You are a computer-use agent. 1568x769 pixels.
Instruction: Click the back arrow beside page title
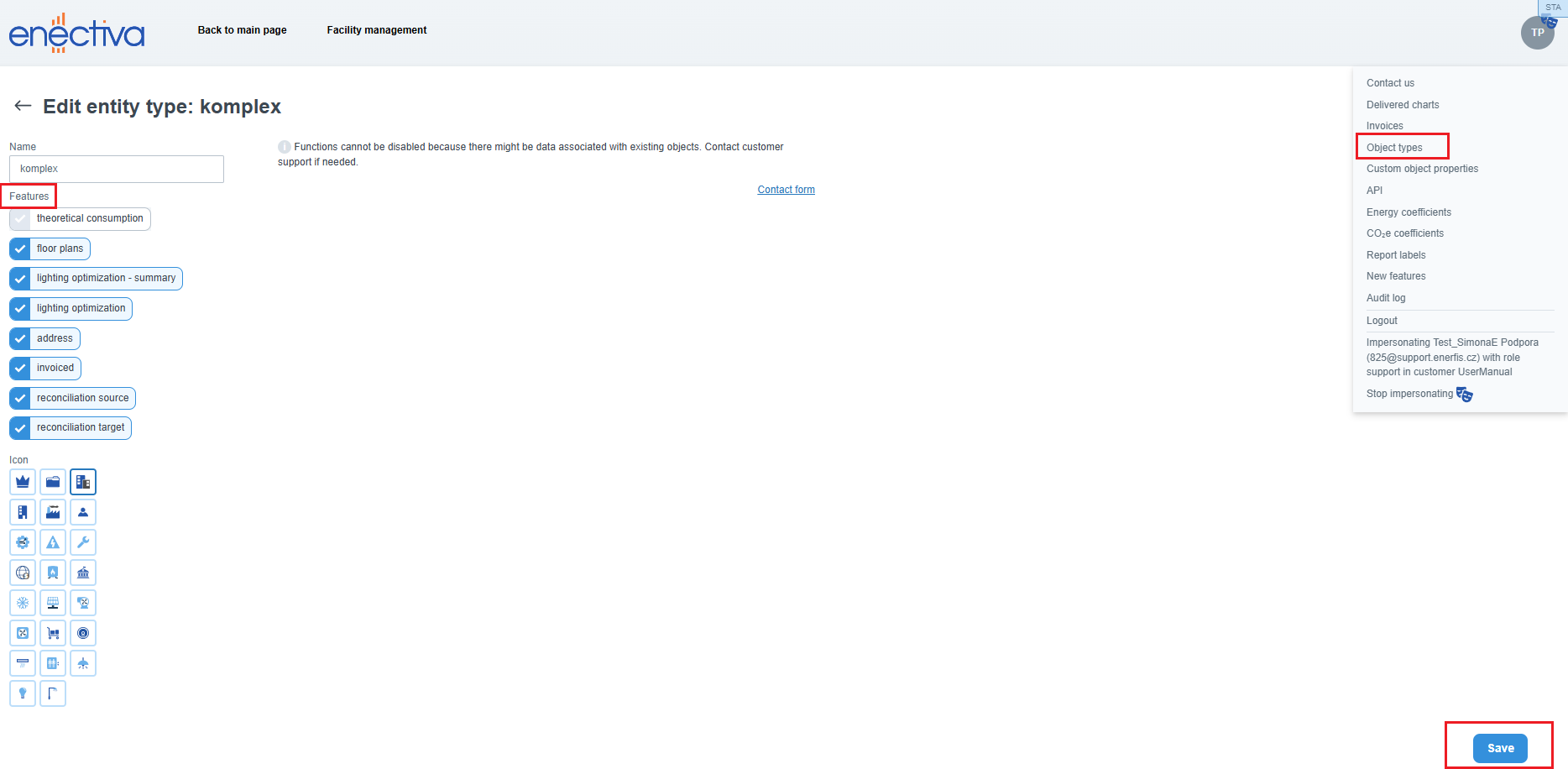tap(23, 106)
